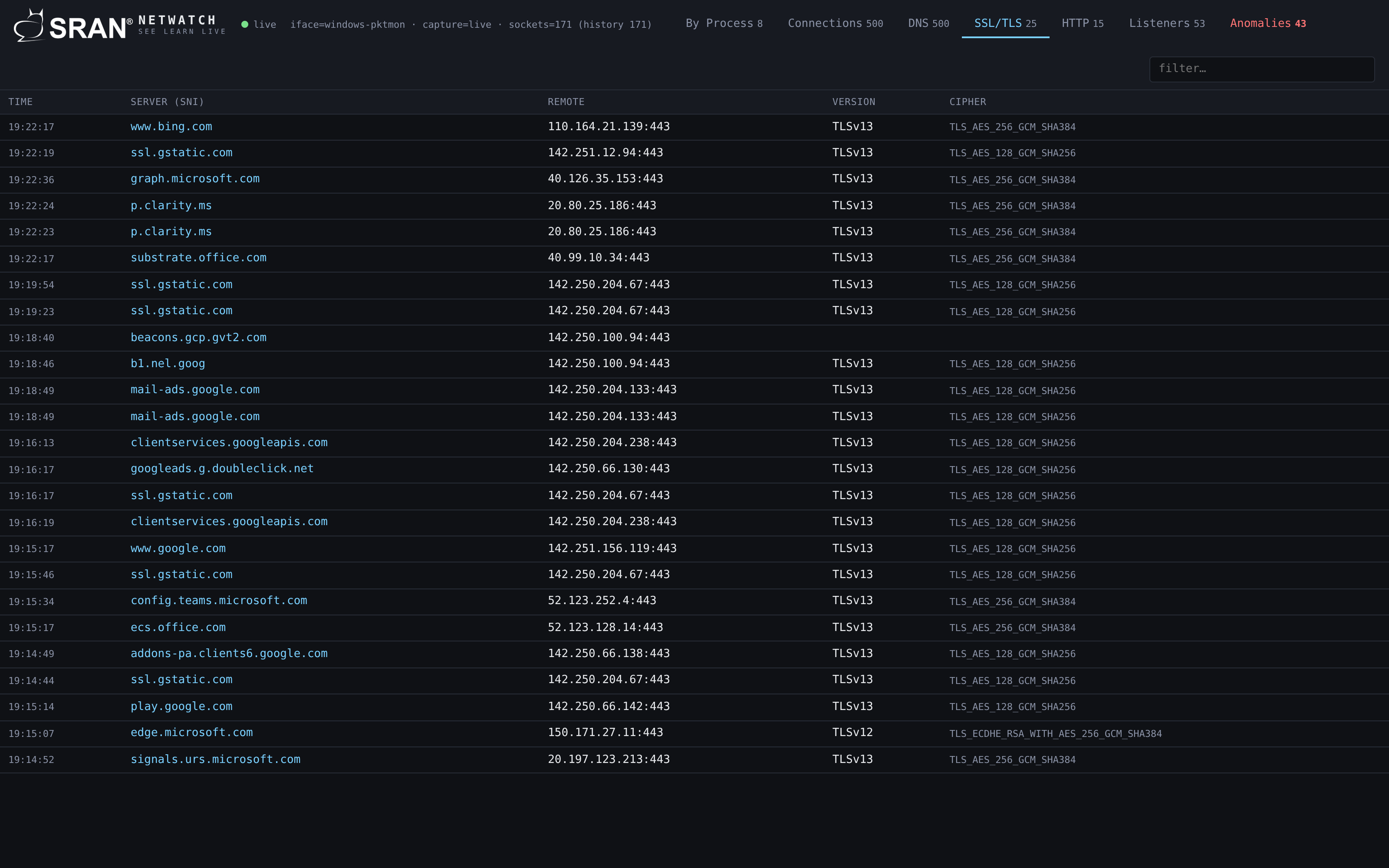Click the signals.urs.microsoft.com link
The height and width of the screenshot is (868, 1389).
tap(215, 759)
